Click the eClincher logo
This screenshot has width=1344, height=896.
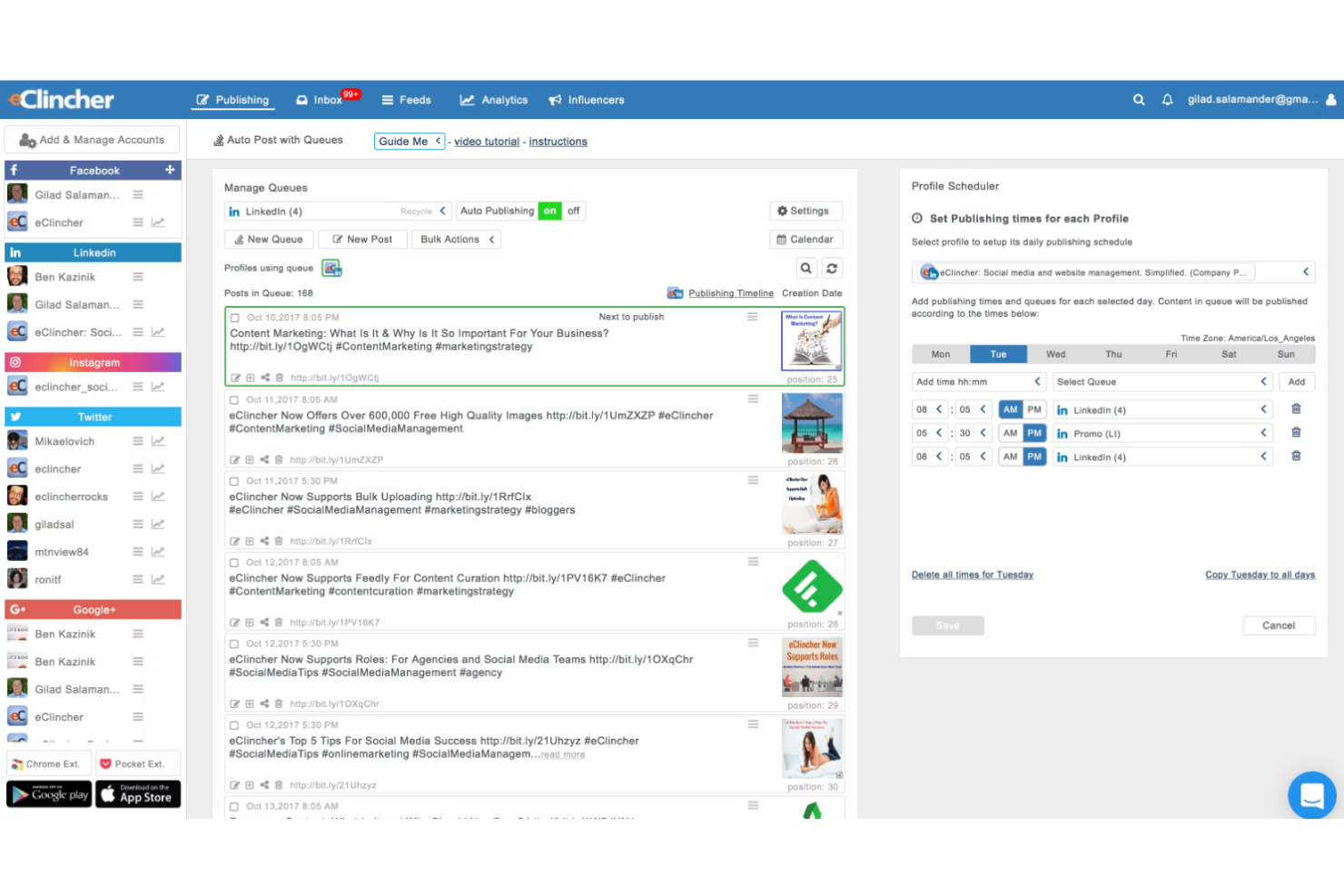(62, 99)
